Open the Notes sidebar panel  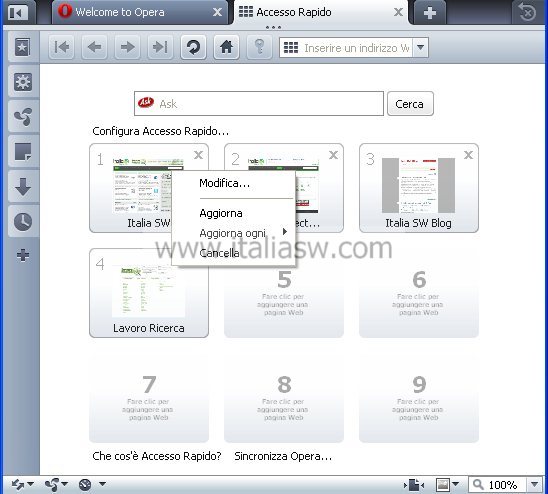pos(23,152)
